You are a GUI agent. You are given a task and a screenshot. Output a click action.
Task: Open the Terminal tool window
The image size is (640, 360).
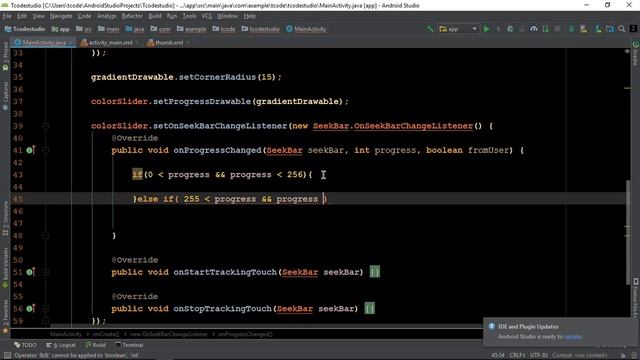coord(129,345)
